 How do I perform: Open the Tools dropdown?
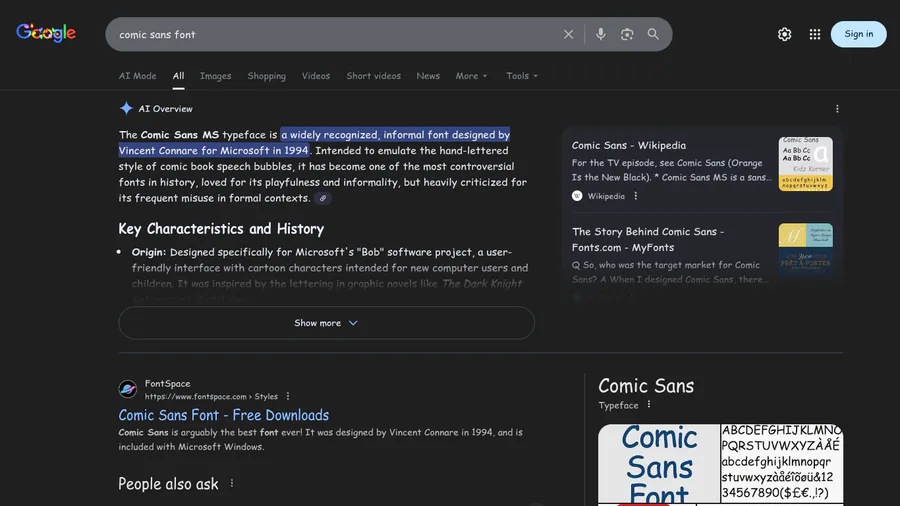[x=522, y=76]
